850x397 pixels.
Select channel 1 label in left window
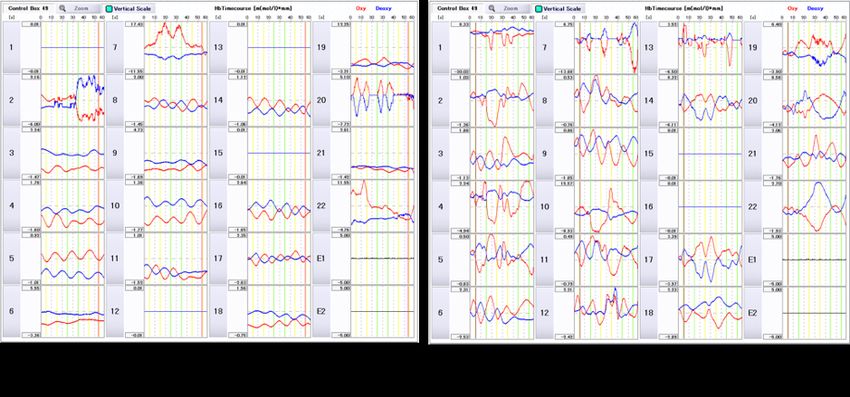(x=11, y=48)
